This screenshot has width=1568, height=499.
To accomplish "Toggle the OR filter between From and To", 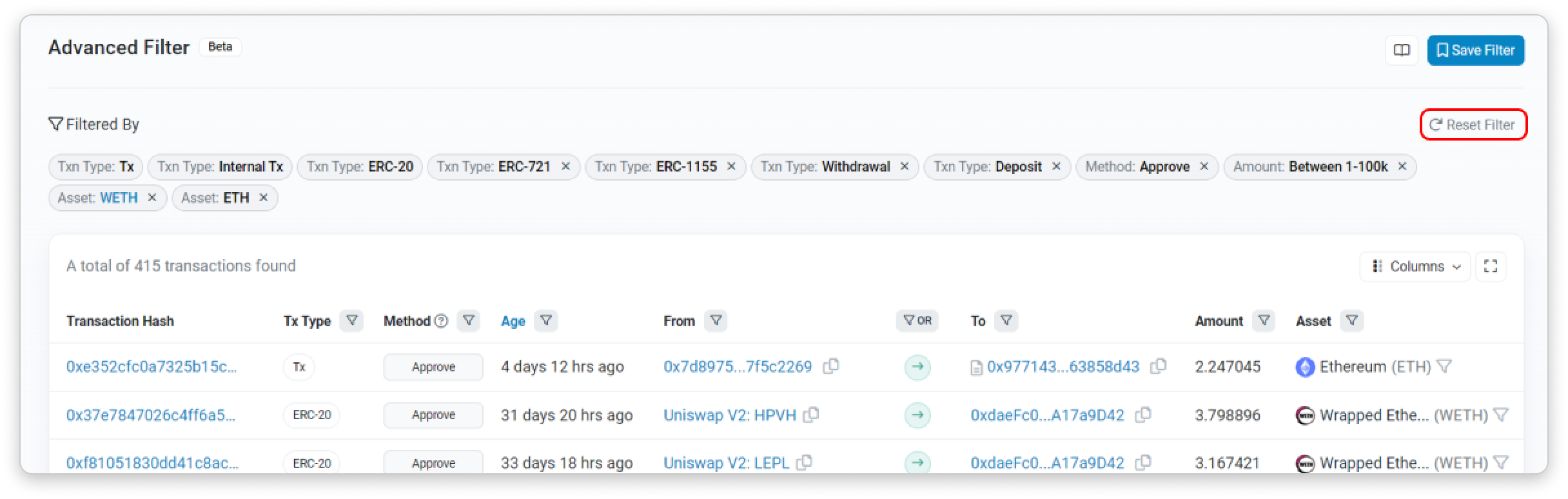I will (917, 320).
